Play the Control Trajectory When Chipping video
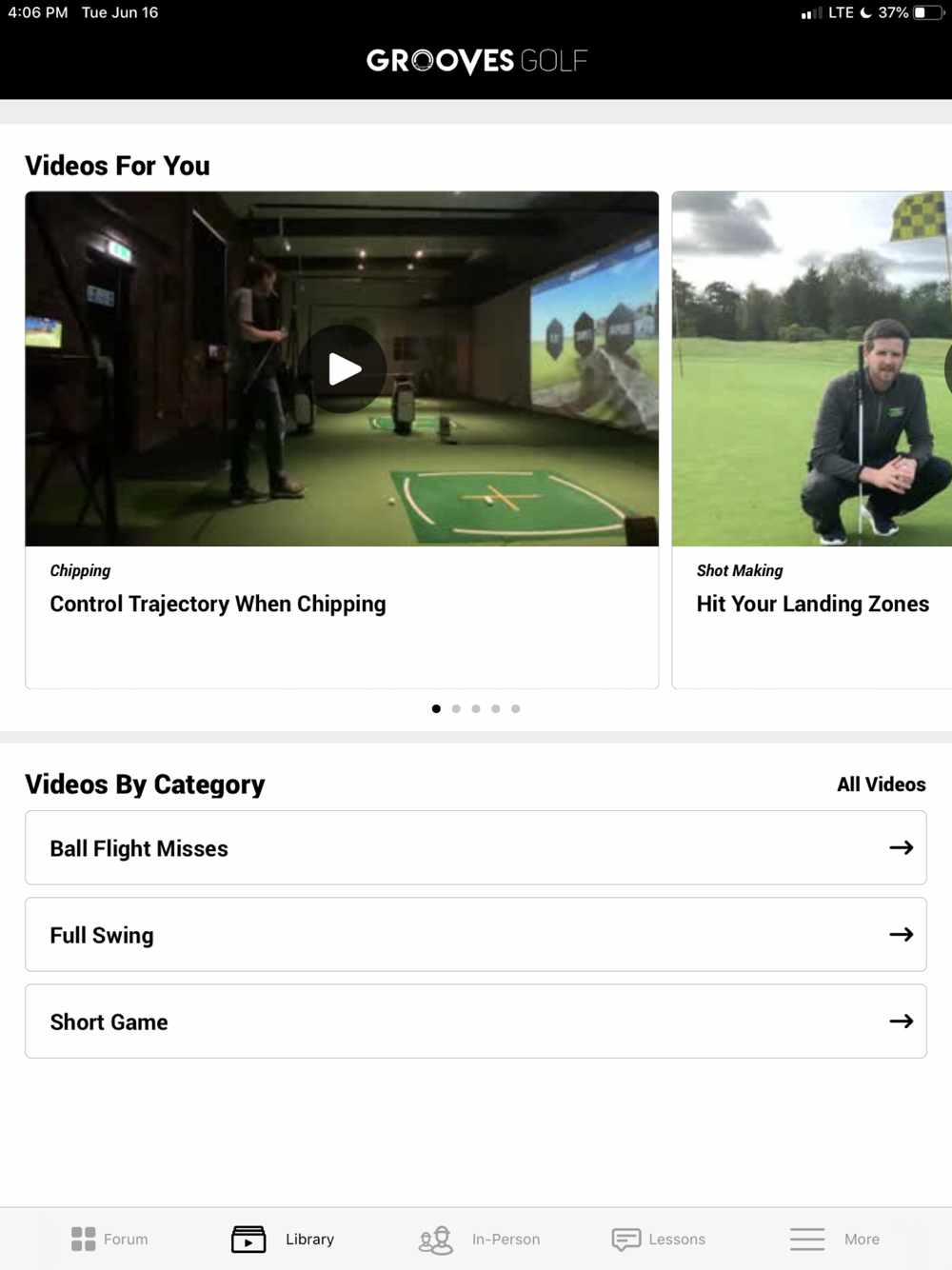 343,368
